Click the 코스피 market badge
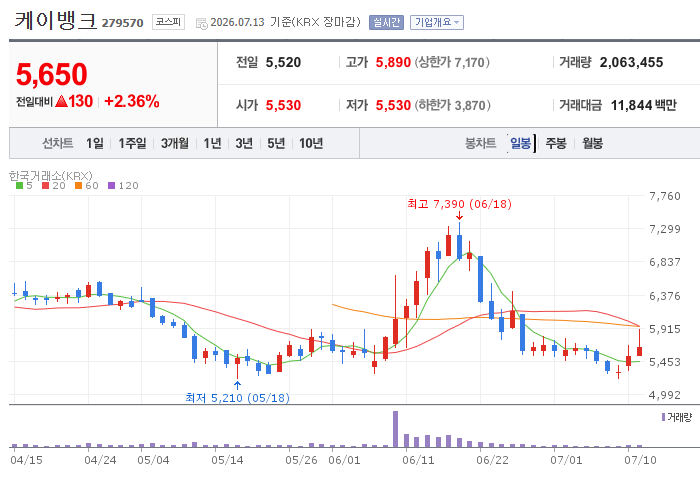The width and height of the screenshot is (700, 480). (x=168, y=22)
